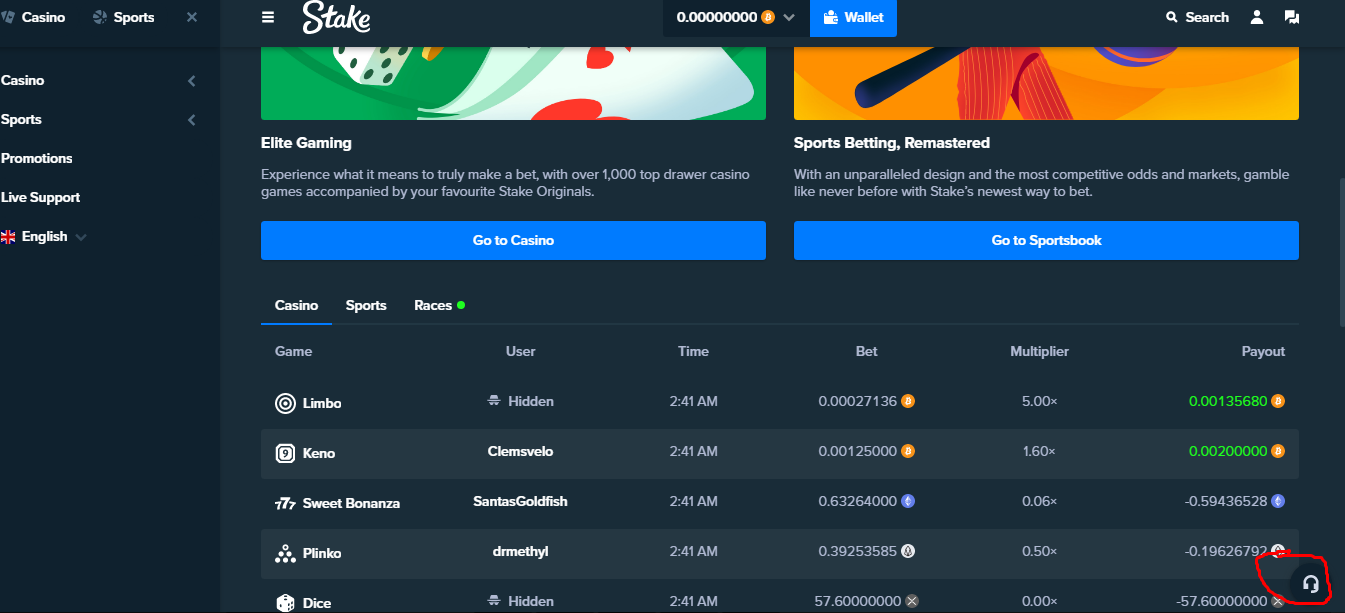The image size is (1345, 613).
Task: Close the sidebar with X icon
Action: [192, 17]
